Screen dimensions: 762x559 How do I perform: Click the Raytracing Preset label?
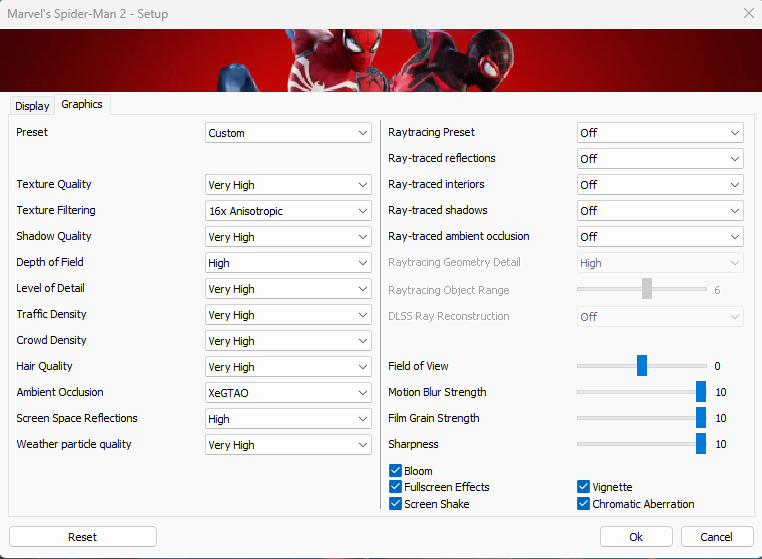coord(432,132)
